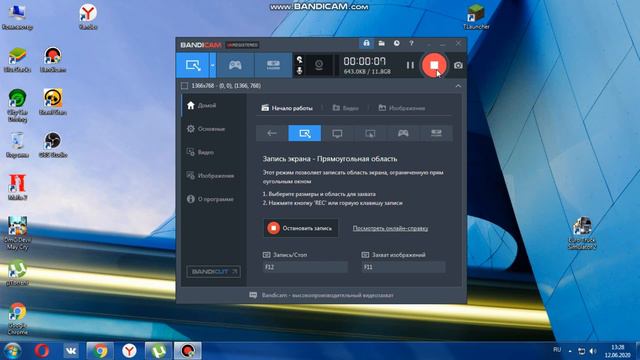Screen dimensions: 640x360
Task: Select rectangle screen recording mode in top toolbar
Action: tap(192, 65)
